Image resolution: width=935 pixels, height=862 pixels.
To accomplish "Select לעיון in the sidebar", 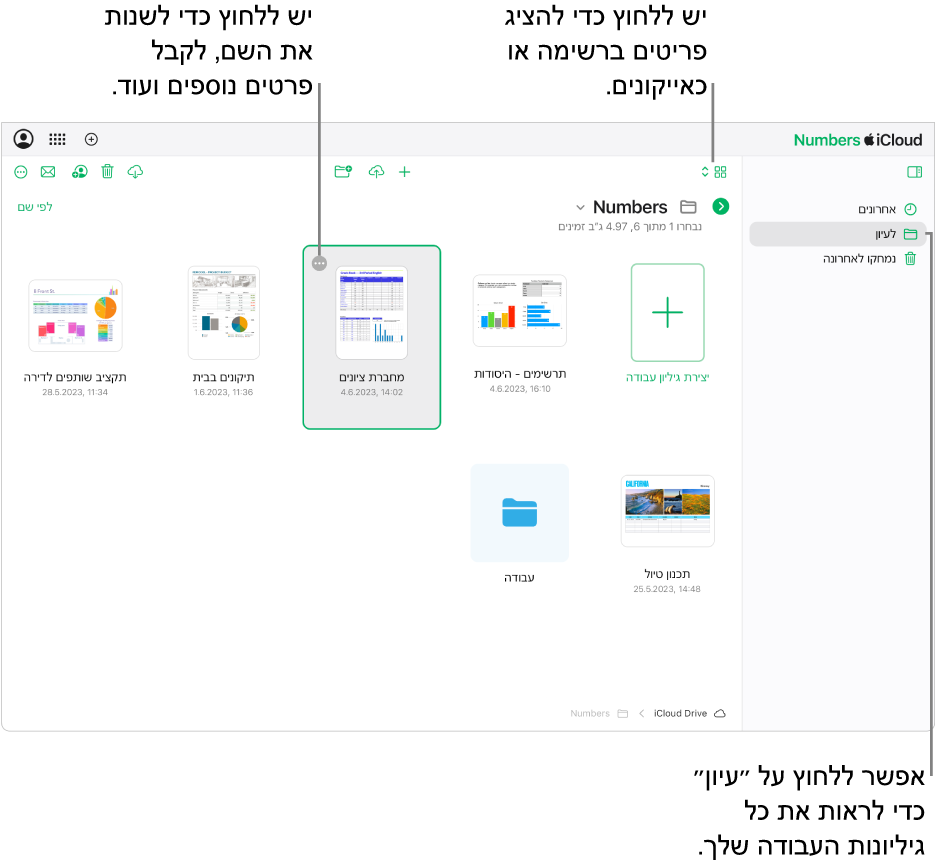I will [837, 234].
